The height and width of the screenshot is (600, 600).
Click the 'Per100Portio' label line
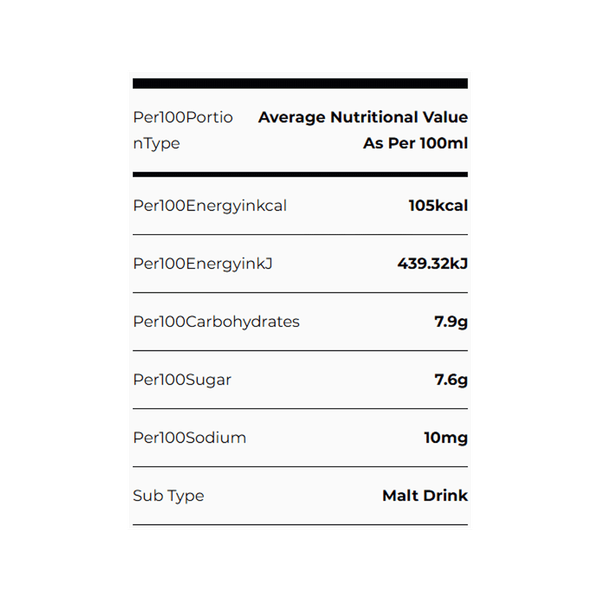pos(183,117)
